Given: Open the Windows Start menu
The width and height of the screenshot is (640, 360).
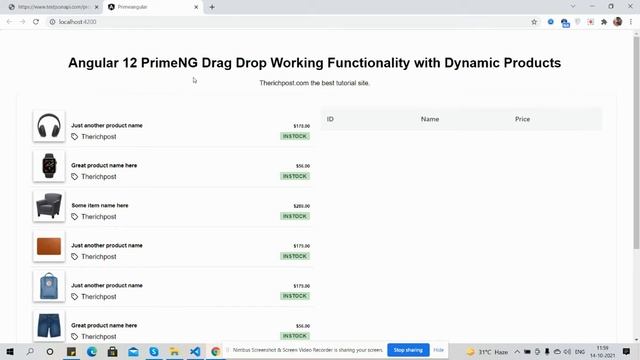Looking at the screenshot, I should tap(10, 351).
